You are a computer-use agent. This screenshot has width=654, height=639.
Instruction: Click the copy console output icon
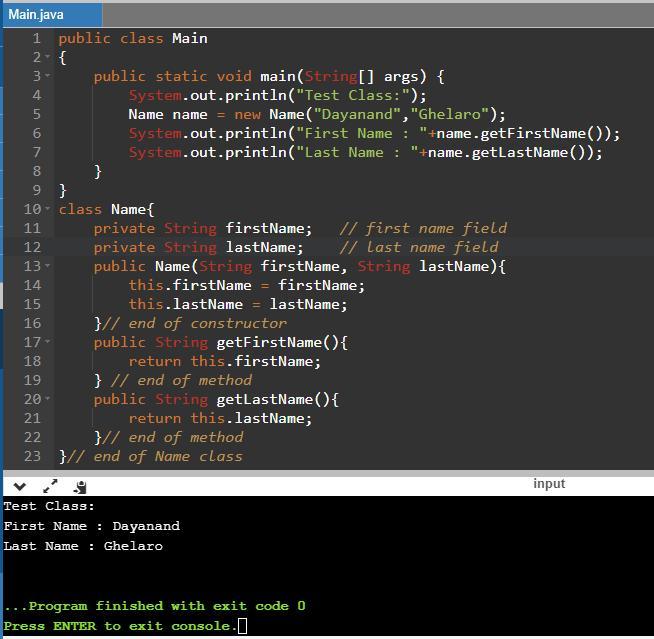point(80,487)
